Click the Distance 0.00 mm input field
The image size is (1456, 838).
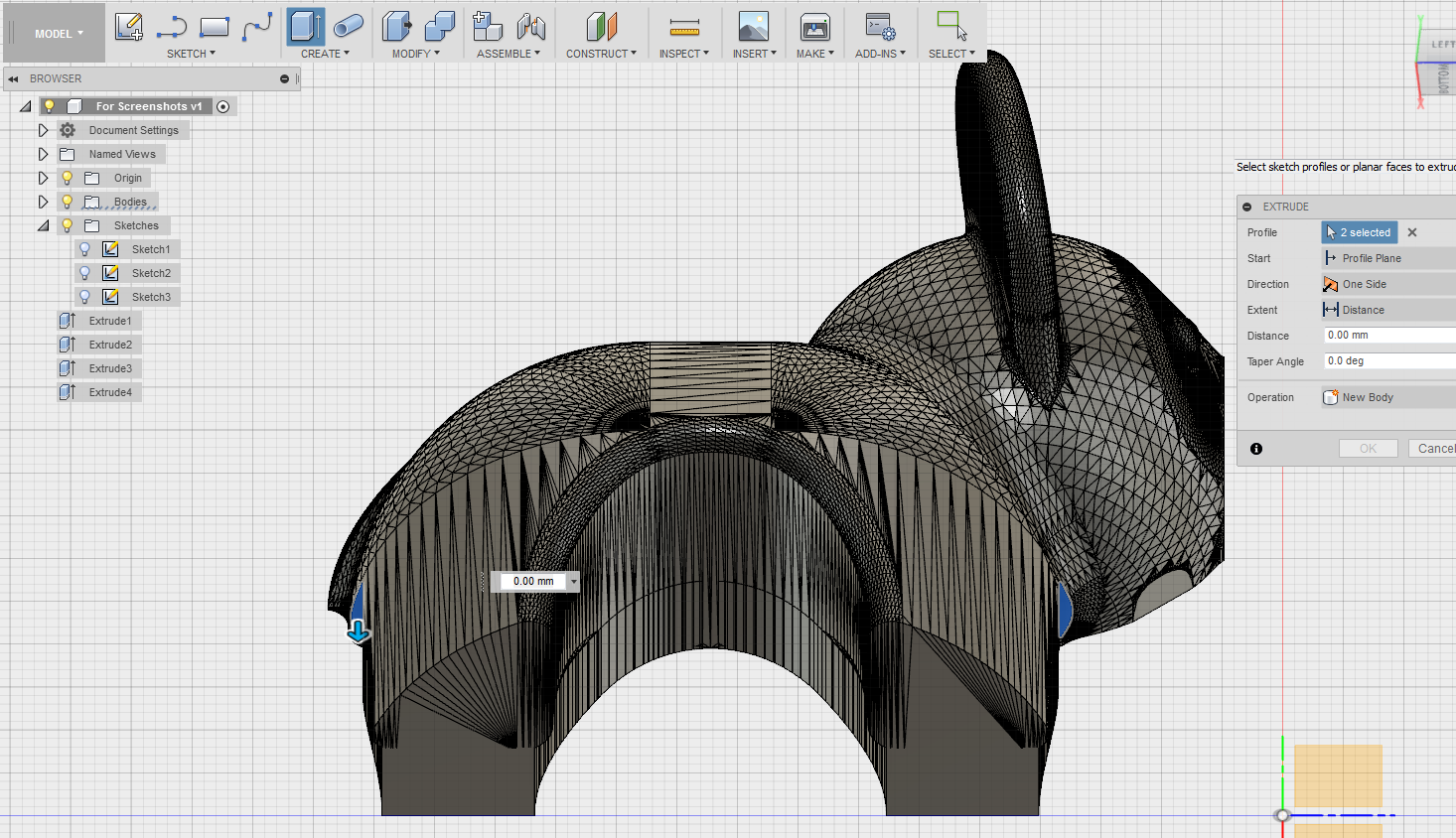[x=1389, y=336]
